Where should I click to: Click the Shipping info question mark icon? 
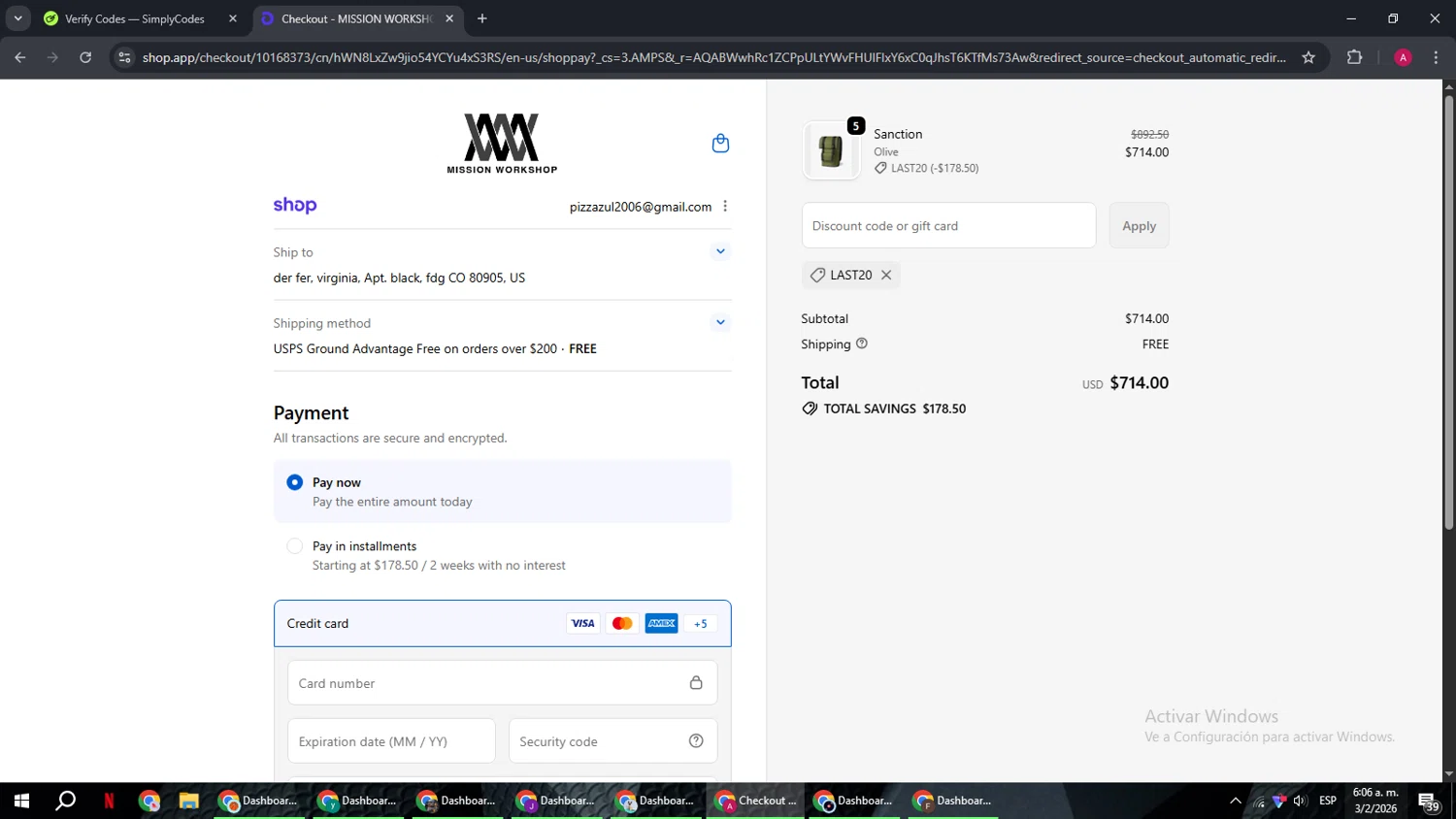pos(862,344)
